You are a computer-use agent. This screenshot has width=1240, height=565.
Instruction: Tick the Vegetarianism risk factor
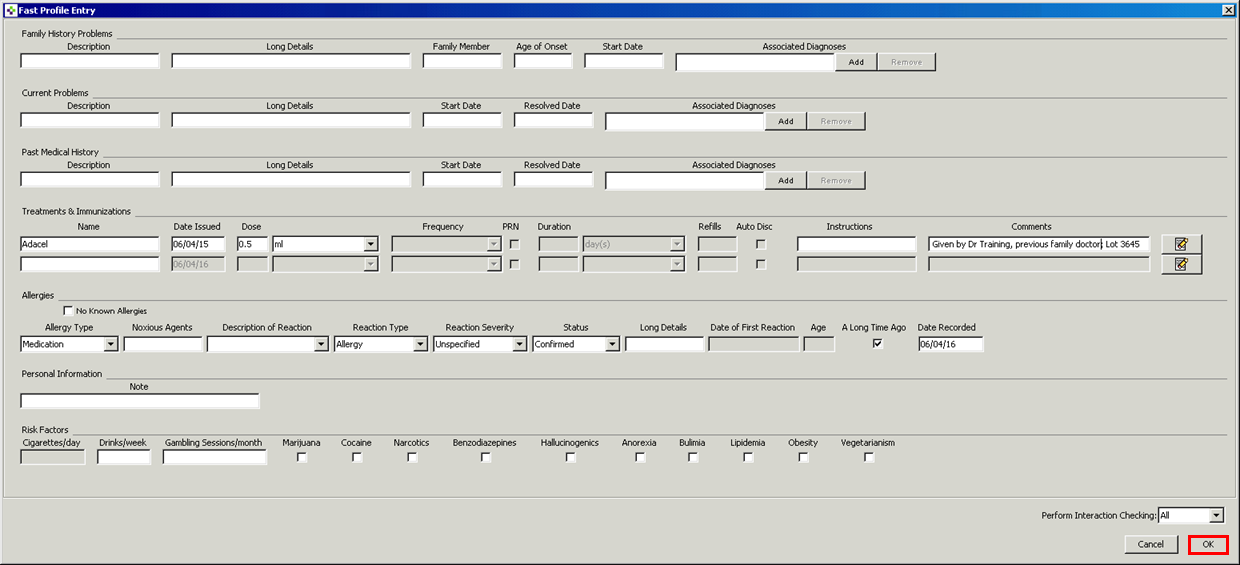[869, 457]
